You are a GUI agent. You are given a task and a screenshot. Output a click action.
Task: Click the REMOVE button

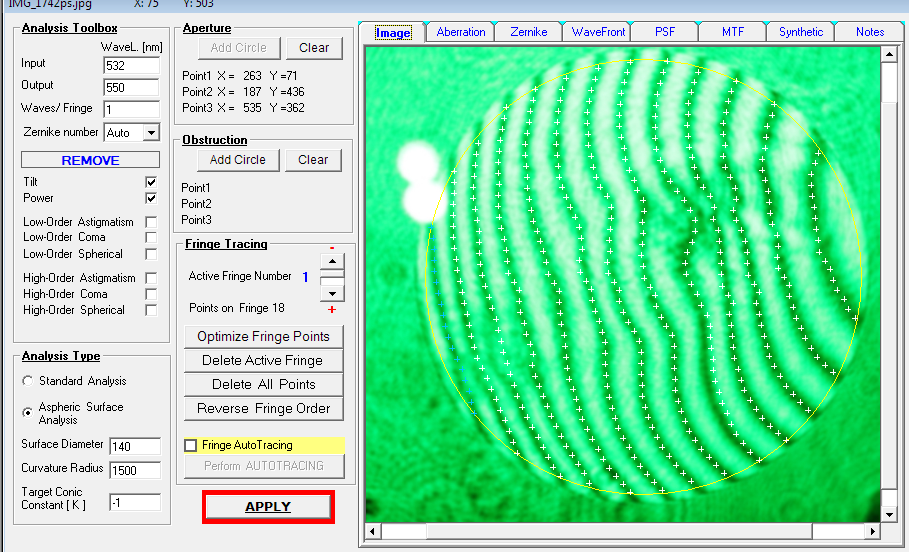pyautogui.click(x=90, y=160)
